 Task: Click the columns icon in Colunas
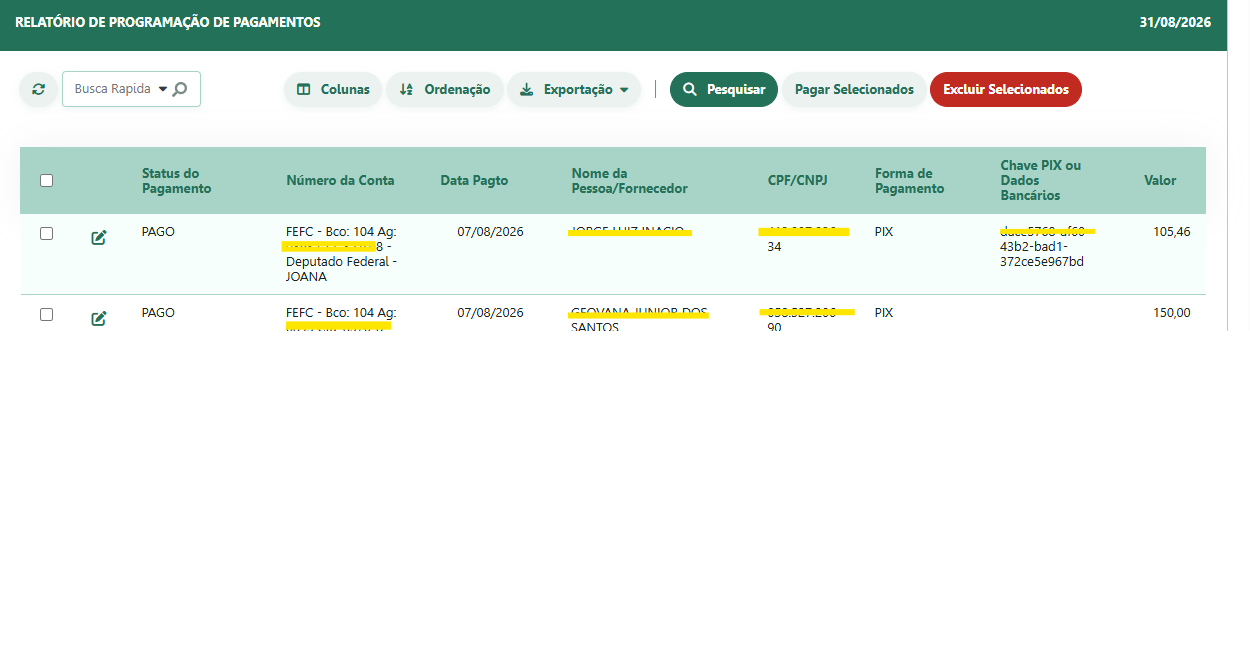coord(304,89)
